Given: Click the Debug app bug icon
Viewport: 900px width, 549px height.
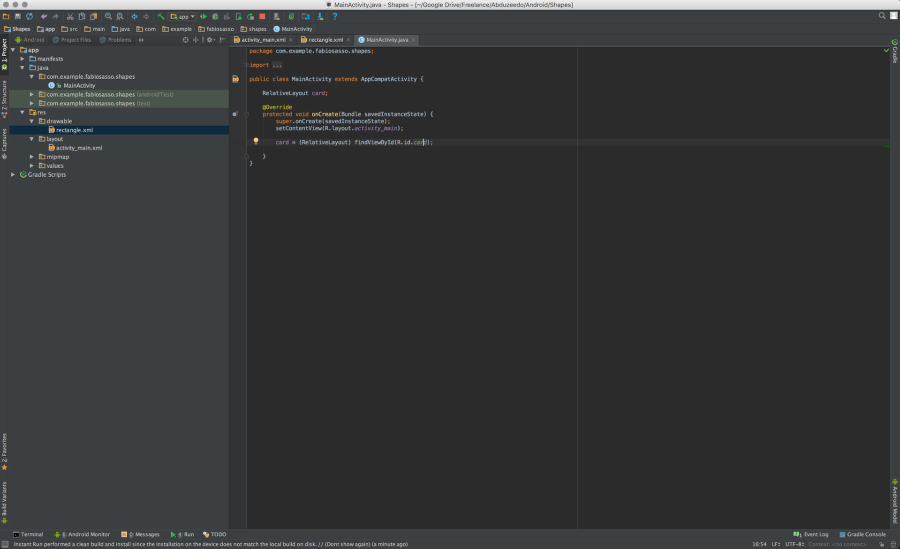Looking at the screenshot, I should click(215, 17).
